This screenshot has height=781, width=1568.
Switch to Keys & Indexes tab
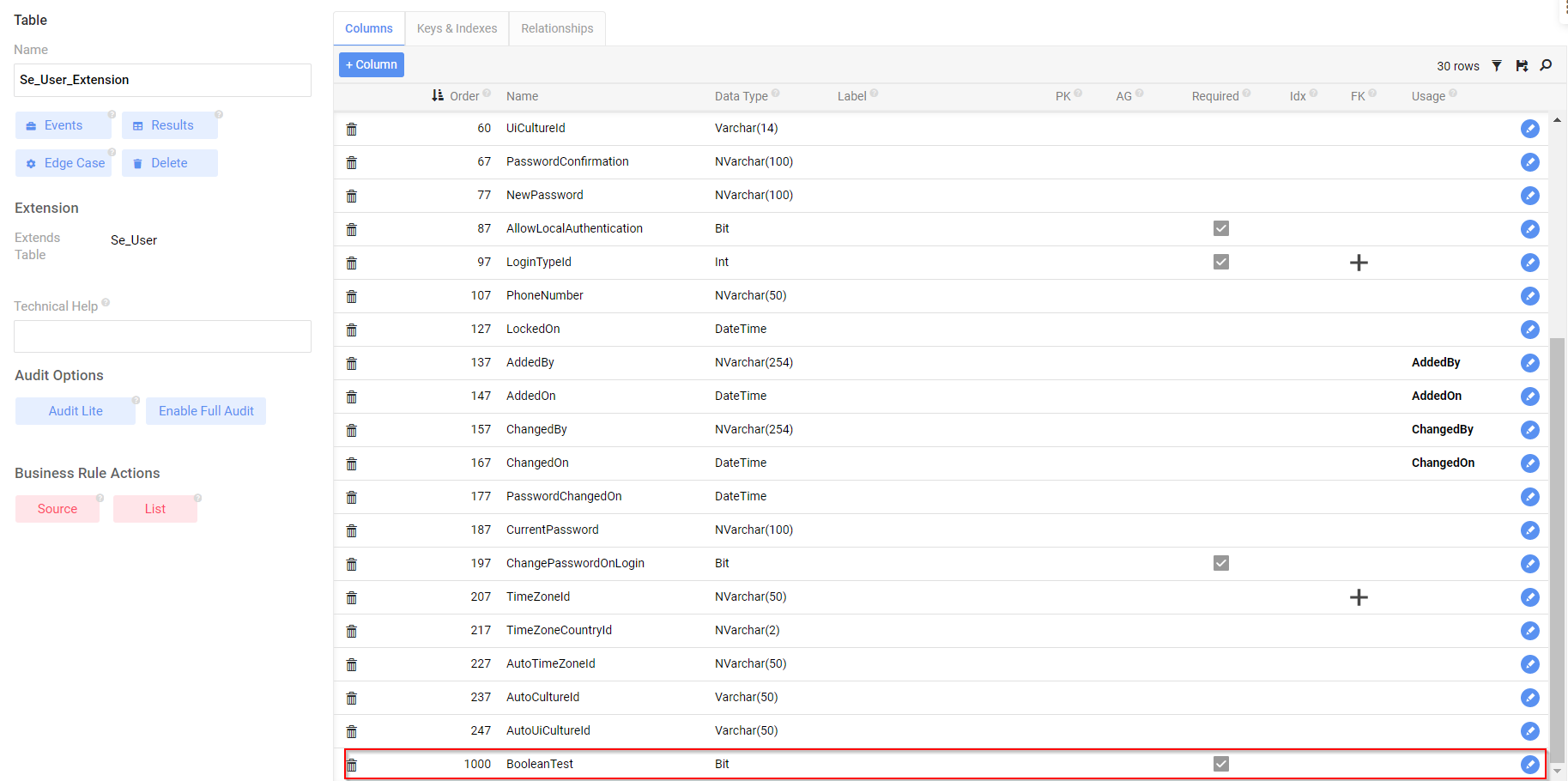pos(457,28)
